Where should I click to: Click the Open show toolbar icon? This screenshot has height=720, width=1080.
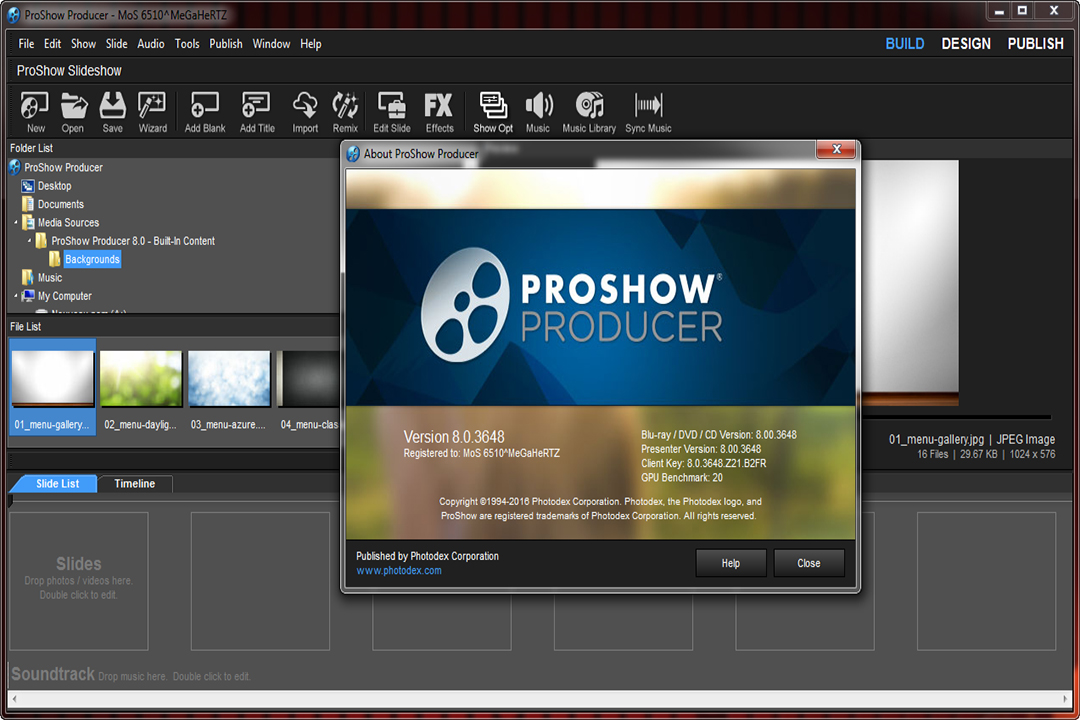pos(73,112)
